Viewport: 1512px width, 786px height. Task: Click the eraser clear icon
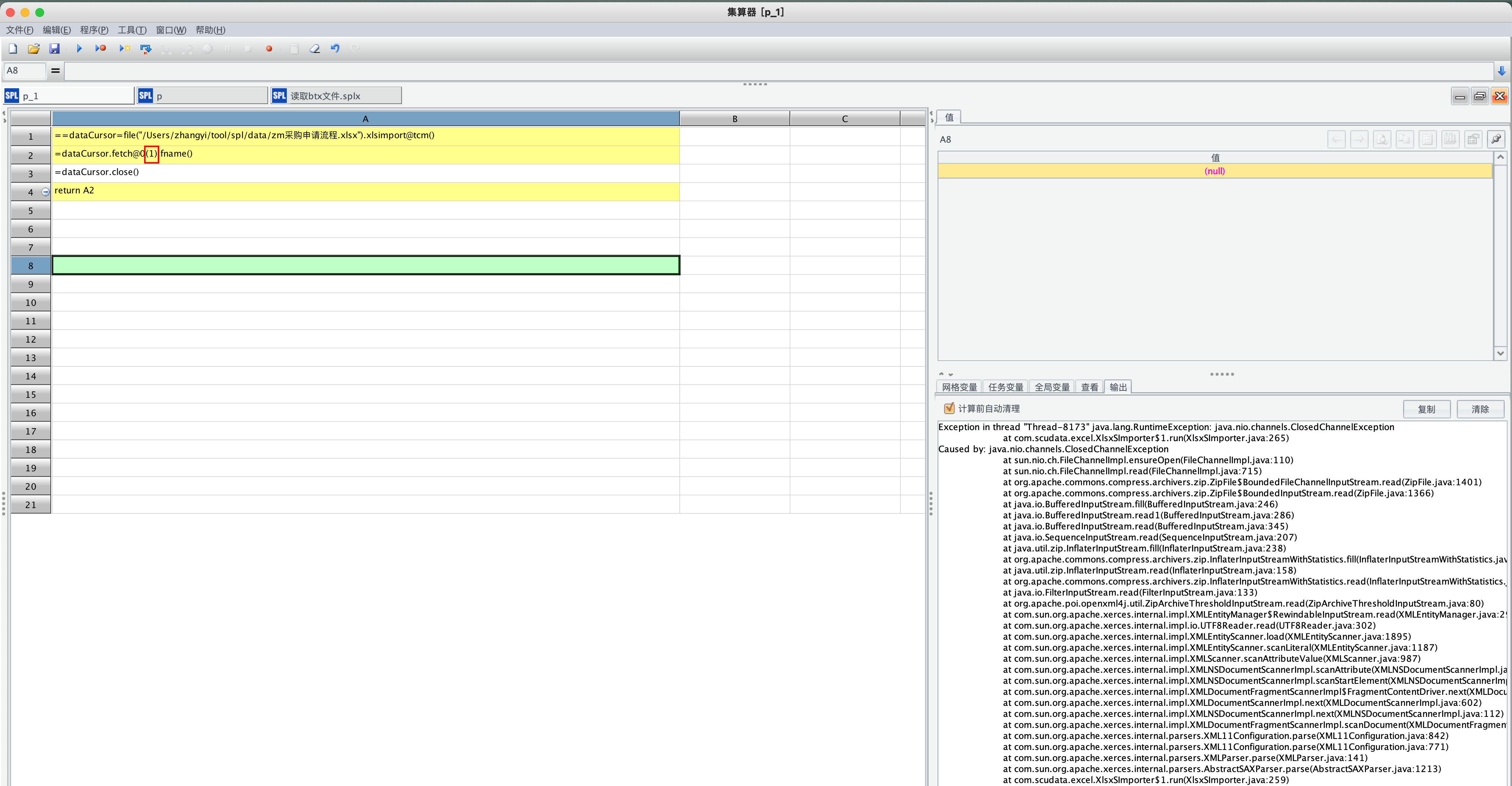click(315, 49)
